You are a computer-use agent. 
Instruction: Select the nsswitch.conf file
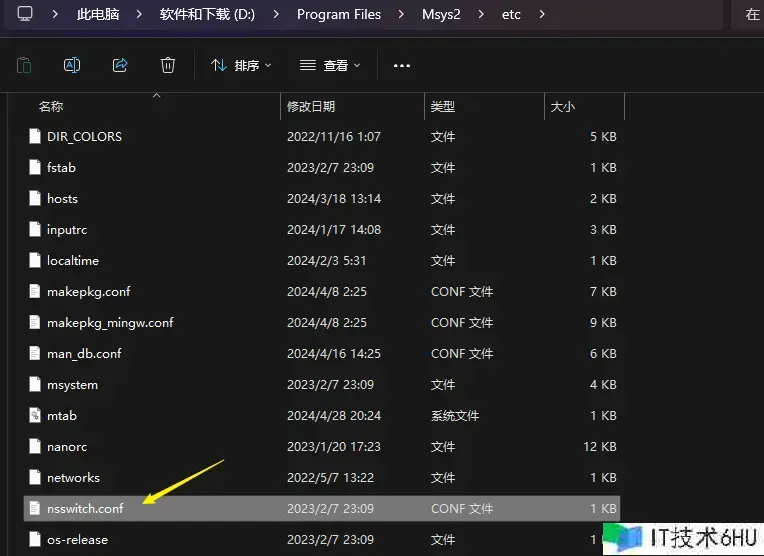coord(85,508)
